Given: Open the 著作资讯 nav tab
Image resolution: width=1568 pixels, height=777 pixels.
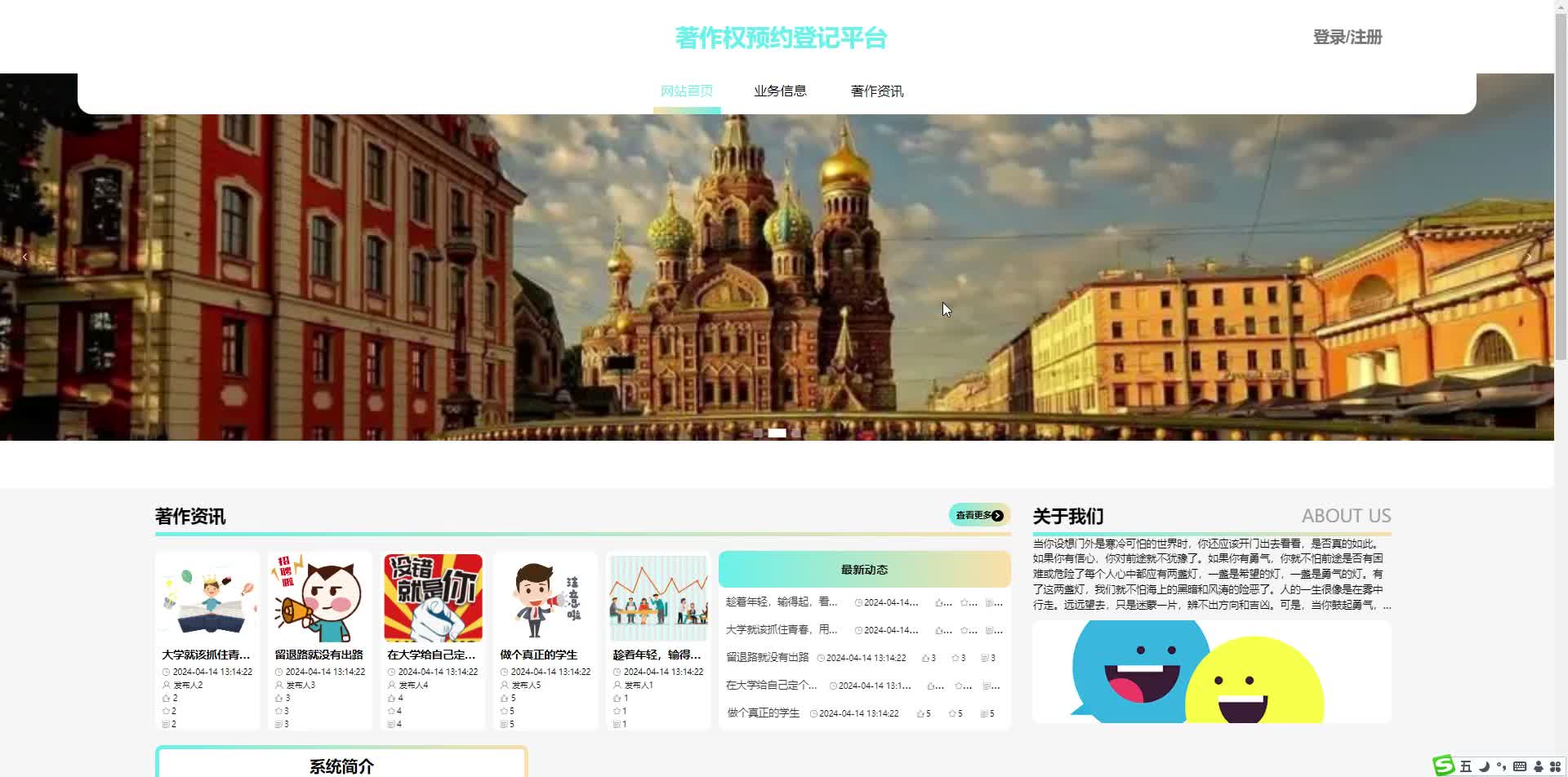Looking at the screenshot, I should 877,91.
